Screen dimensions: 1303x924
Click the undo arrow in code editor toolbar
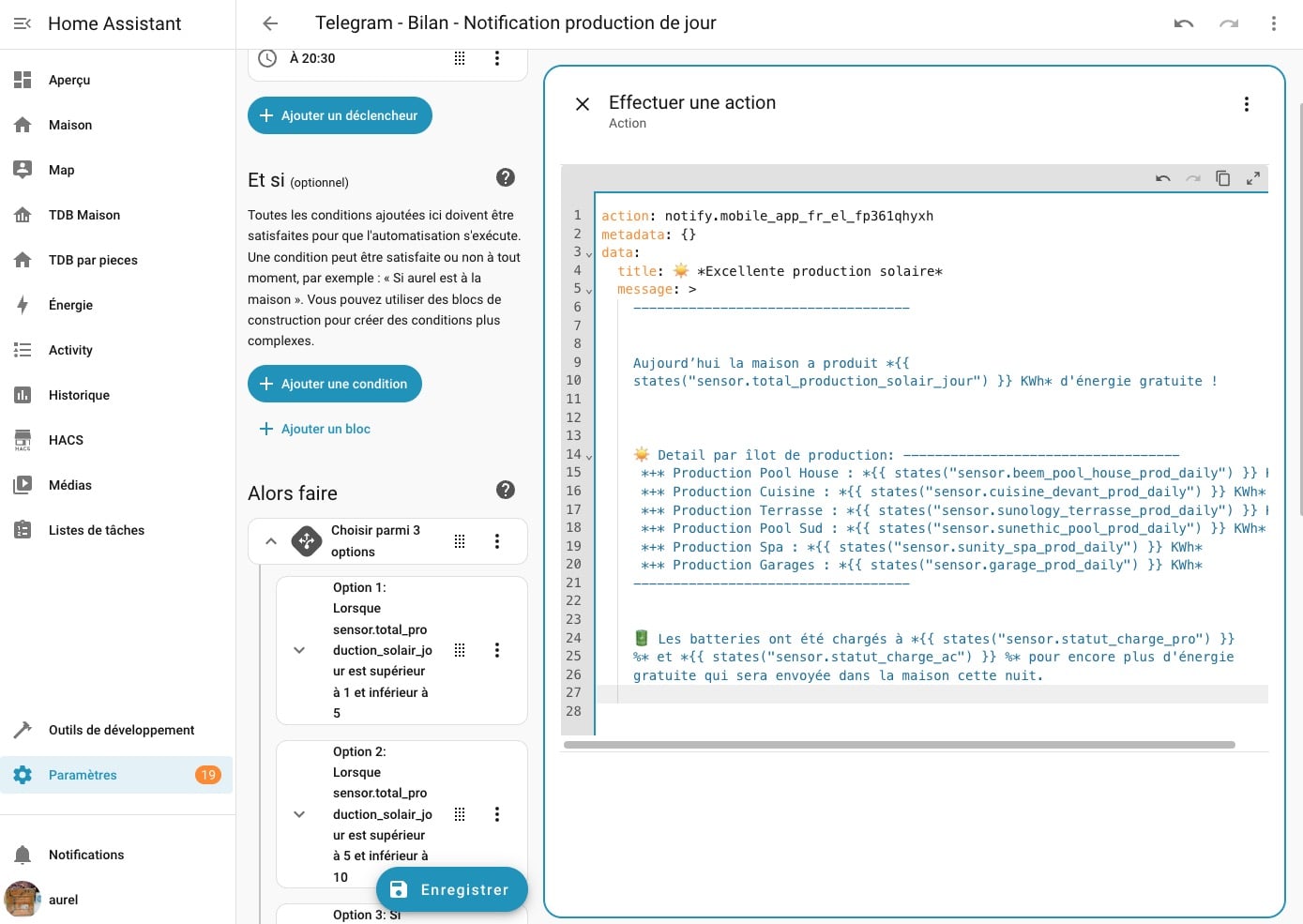point(1163,178)
